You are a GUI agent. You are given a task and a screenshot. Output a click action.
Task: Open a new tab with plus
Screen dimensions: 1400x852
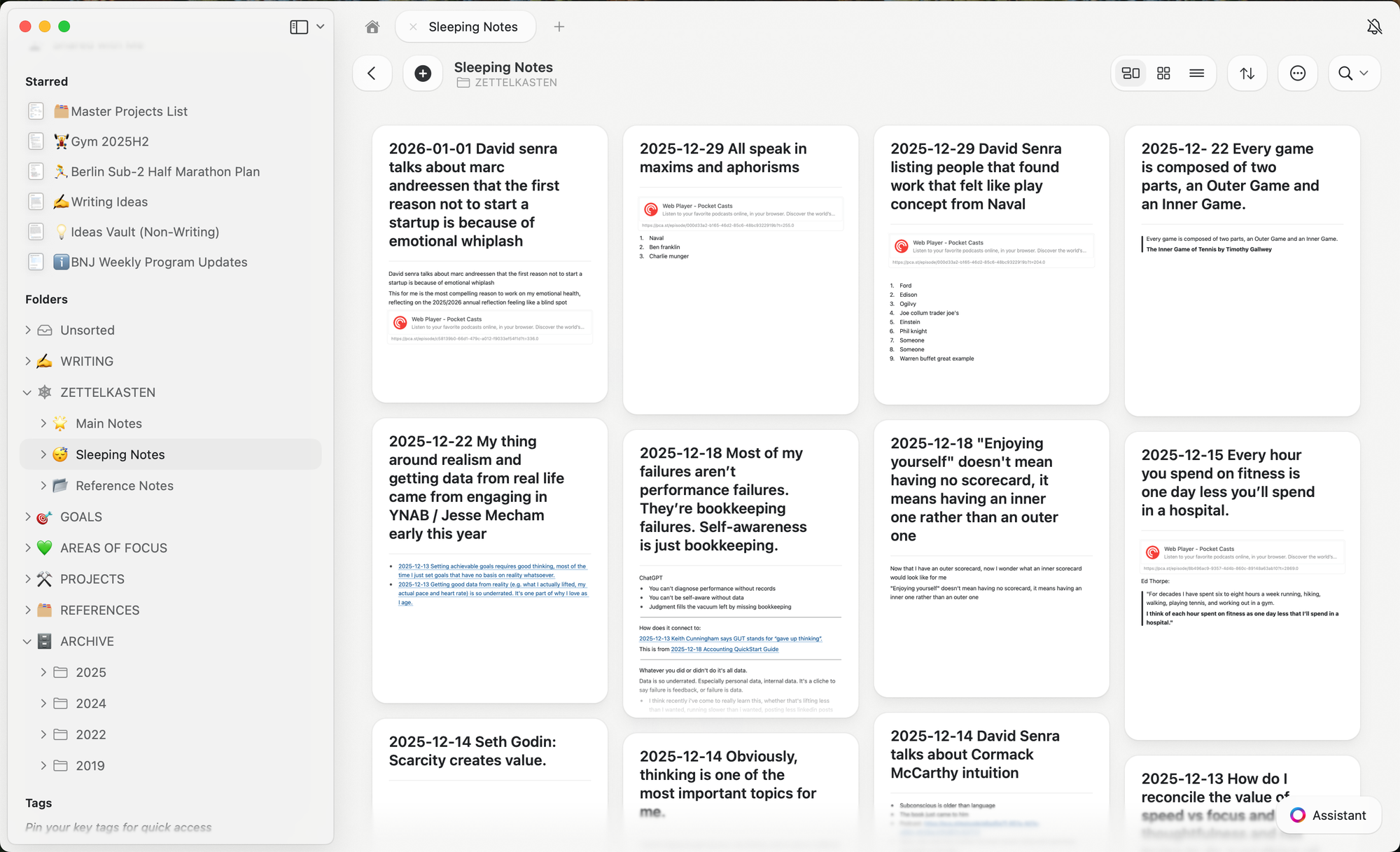559,27
